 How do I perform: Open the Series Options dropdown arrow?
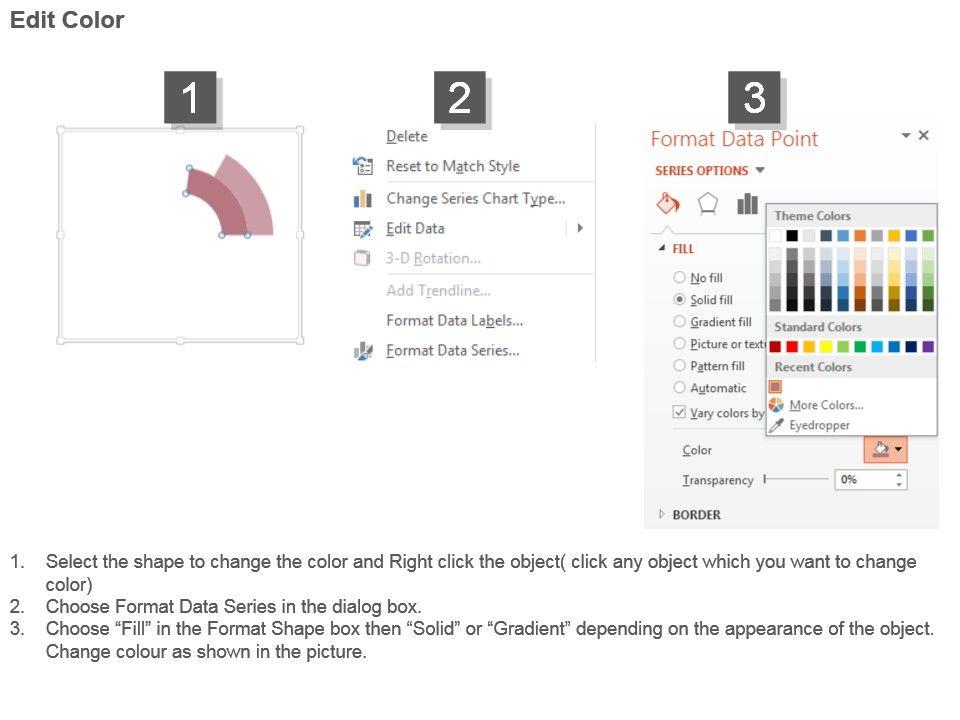click(x=760, y=171)
